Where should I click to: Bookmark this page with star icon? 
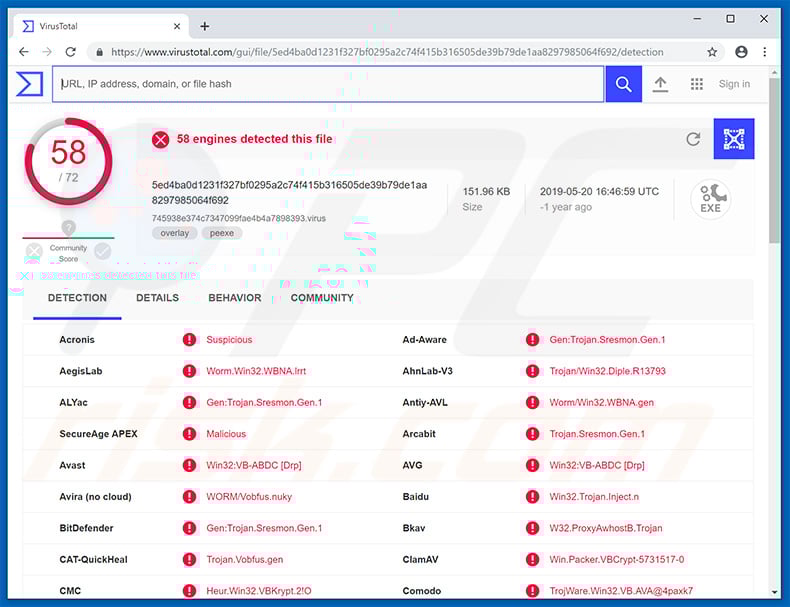click(712, 52)
